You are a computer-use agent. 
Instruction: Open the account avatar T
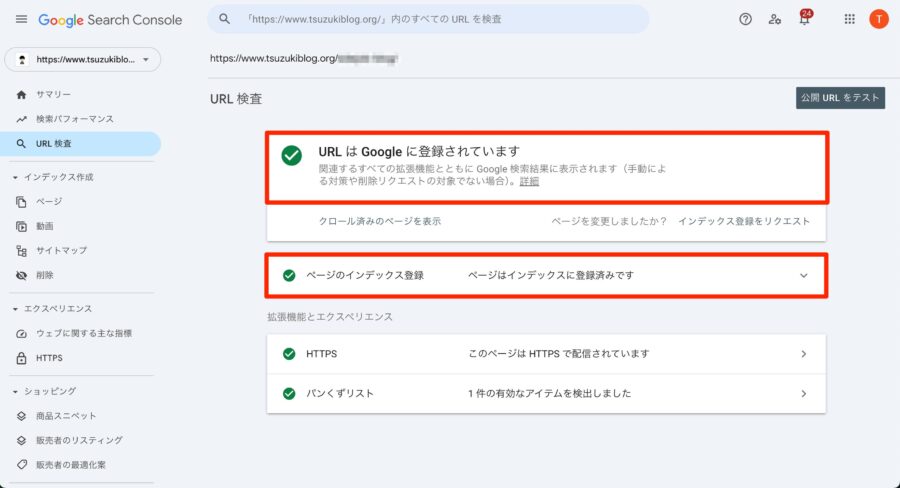tap(878, 19)
